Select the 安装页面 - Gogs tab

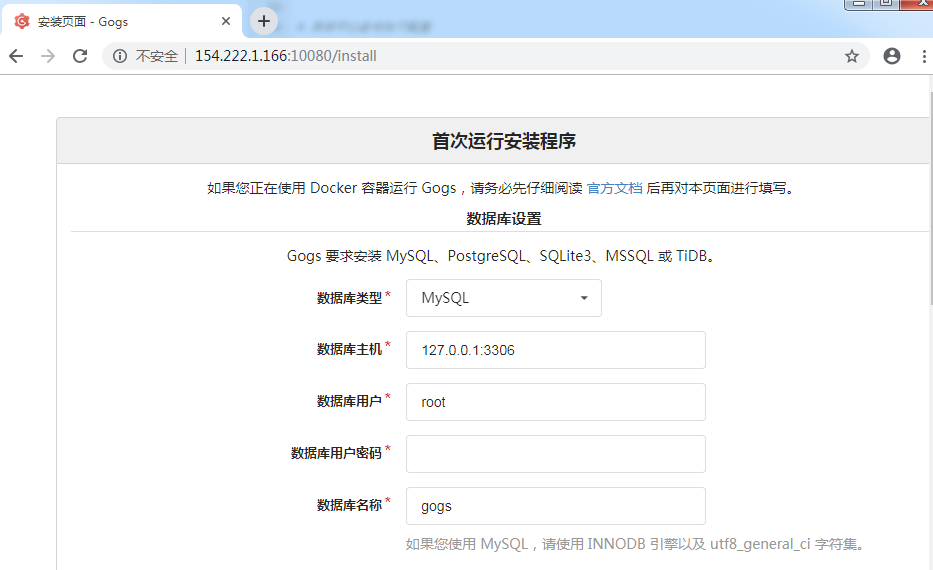coord(122,21)
